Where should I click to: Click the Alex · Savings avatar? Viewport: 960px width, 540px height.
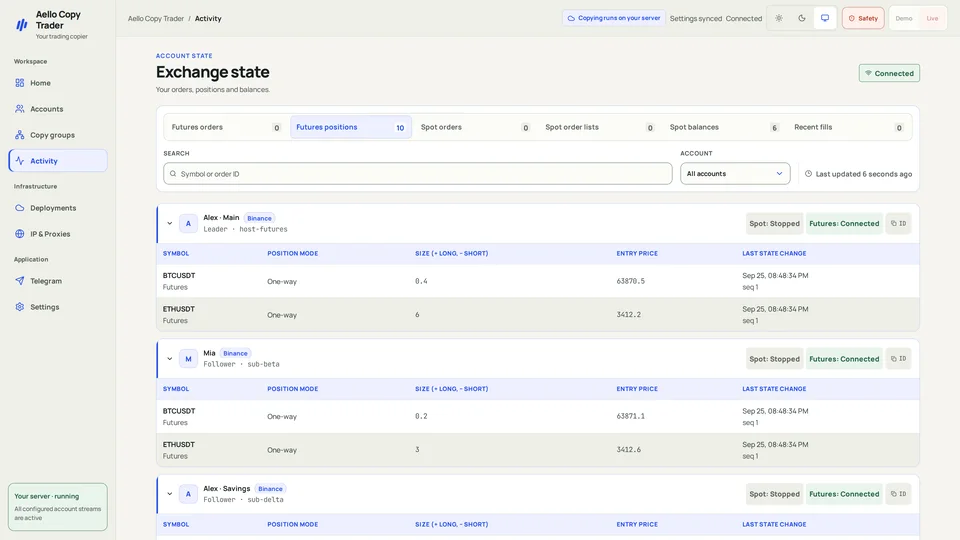click(x=188, y=494)
